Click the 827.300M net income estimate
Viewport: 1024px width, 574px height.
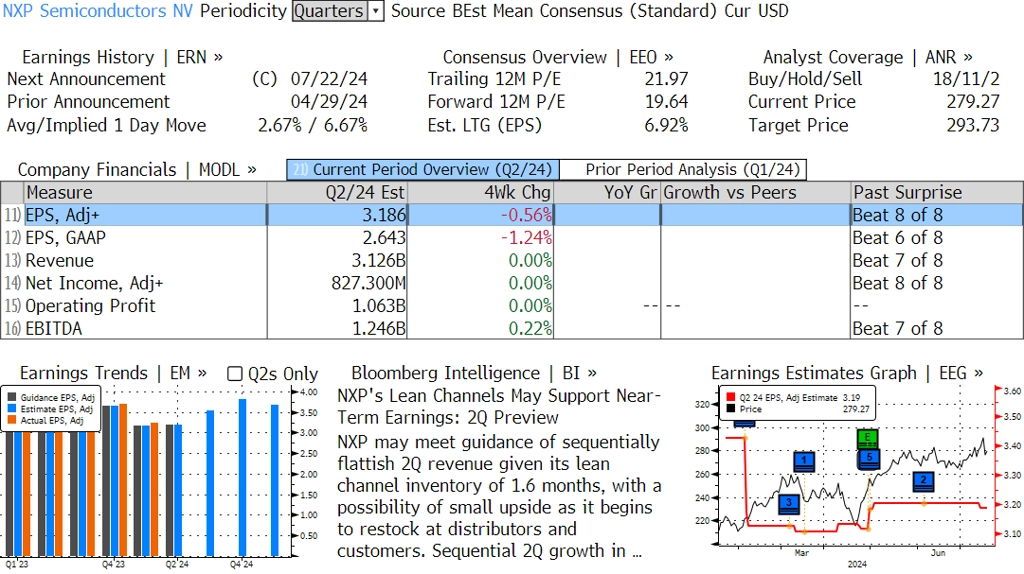[368, 283]
